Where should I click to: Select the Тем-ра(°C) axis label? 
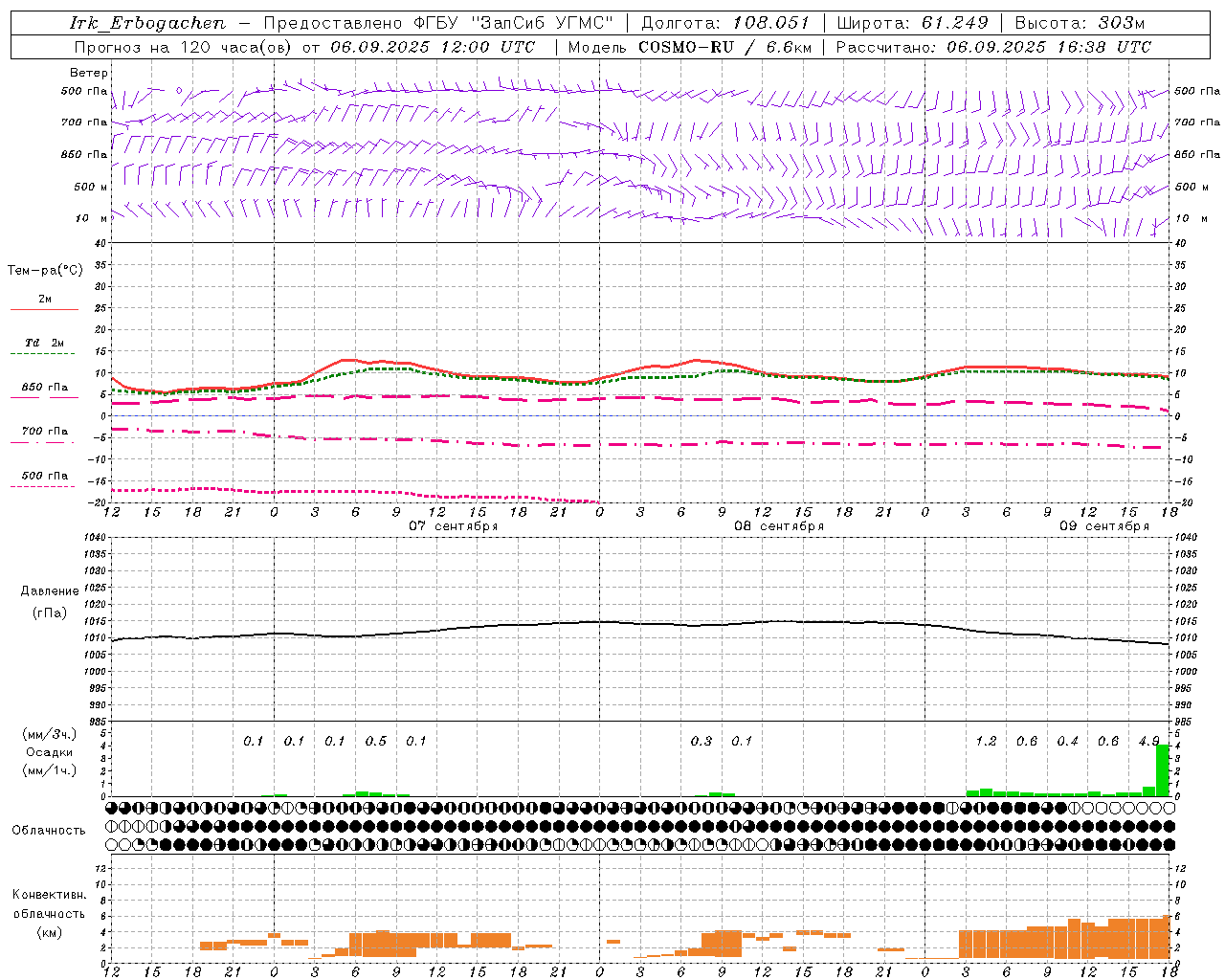coord(45,271)
